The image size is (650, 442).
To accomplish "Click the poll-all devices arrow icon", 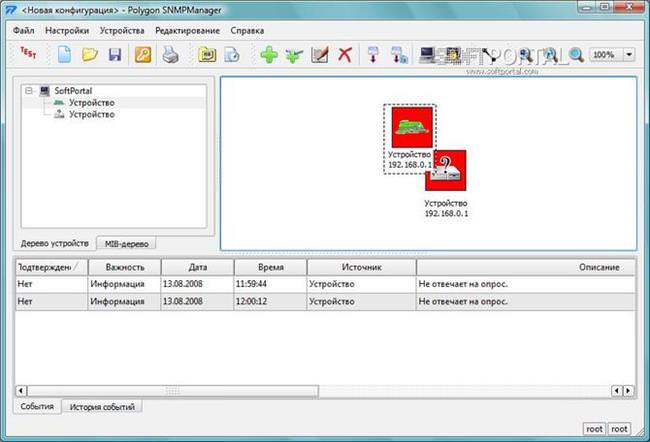I will point(399,55).
